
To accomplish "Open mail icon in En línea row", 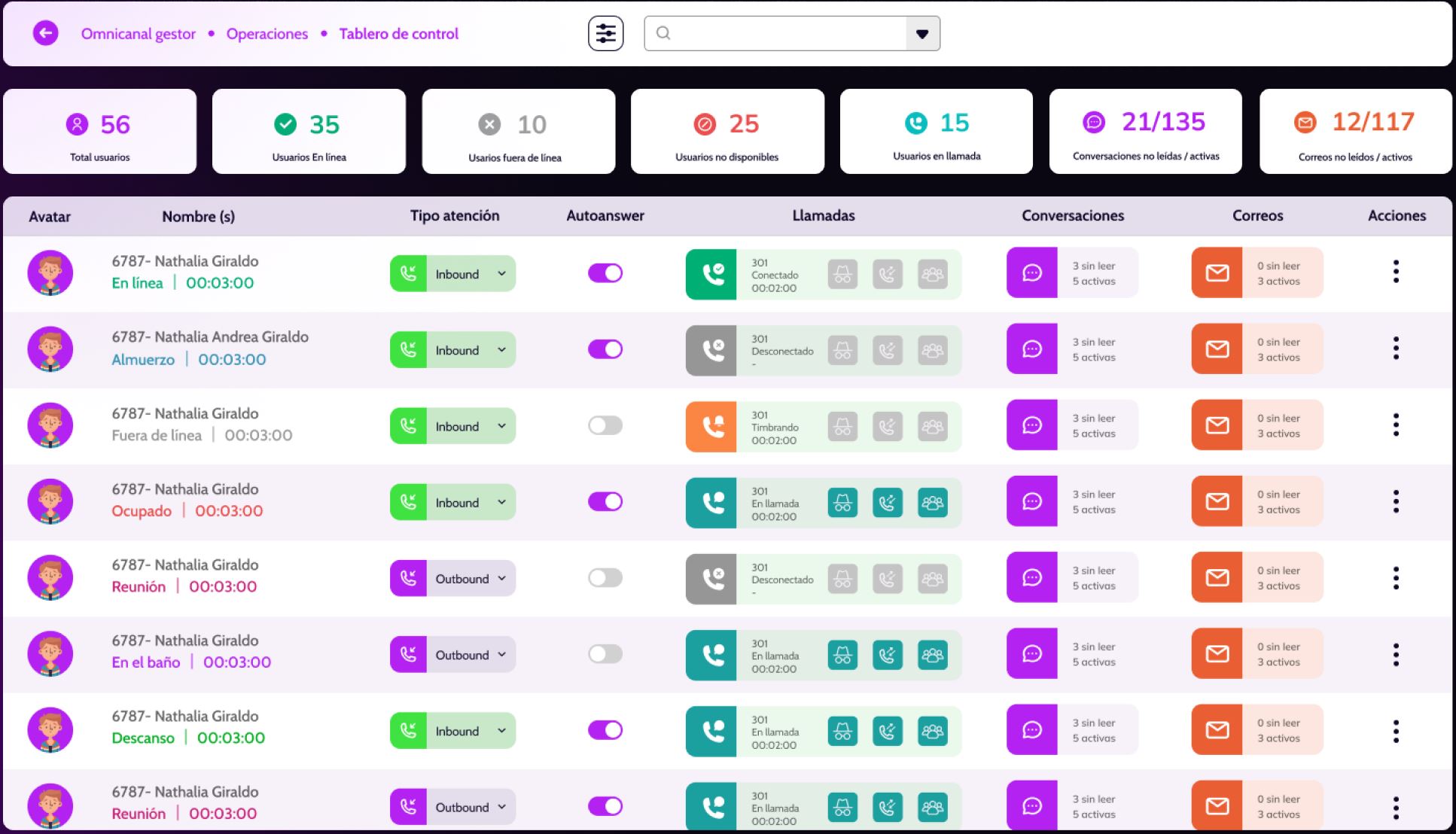I will 1217,272.
